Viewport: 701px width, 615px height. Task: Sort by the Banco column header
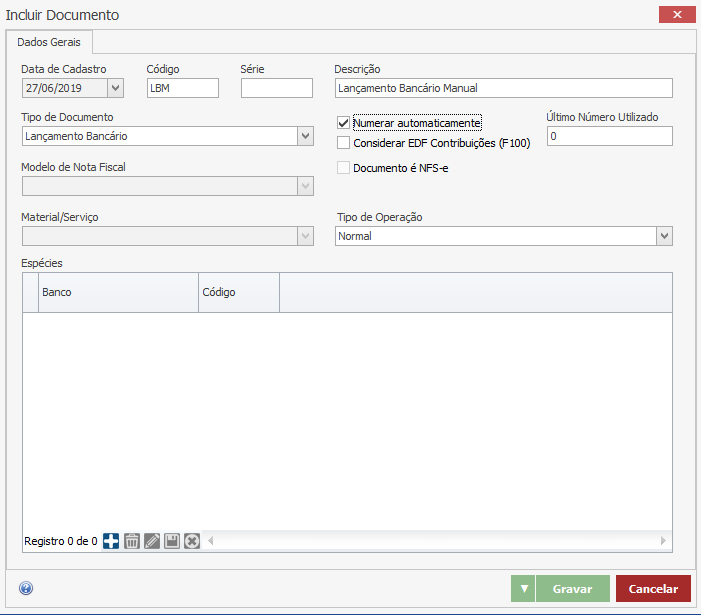coord(118,293)
